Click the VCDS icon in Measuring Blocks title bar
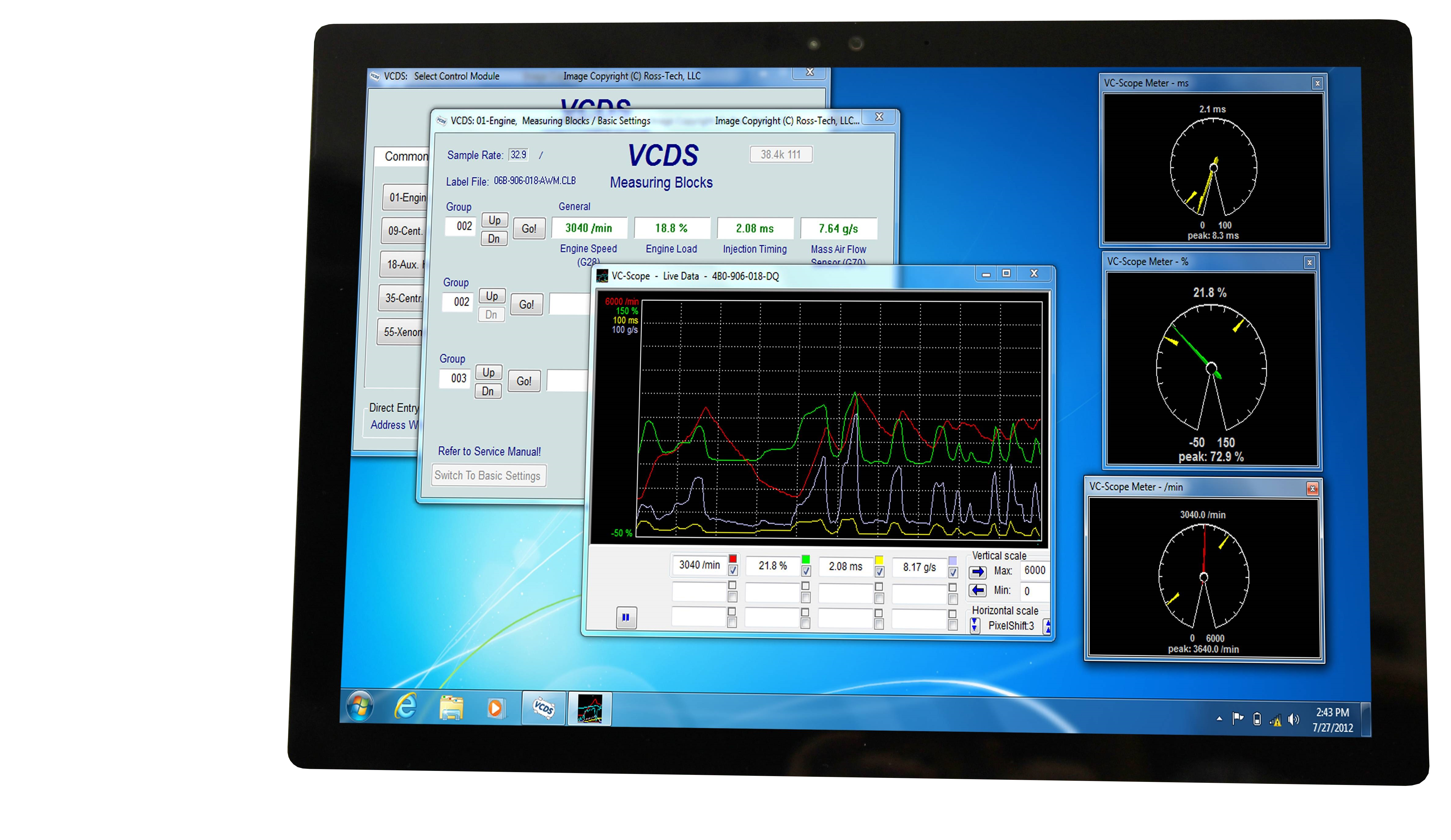This screenshot has width=1451, height=840. click(441, 120)
